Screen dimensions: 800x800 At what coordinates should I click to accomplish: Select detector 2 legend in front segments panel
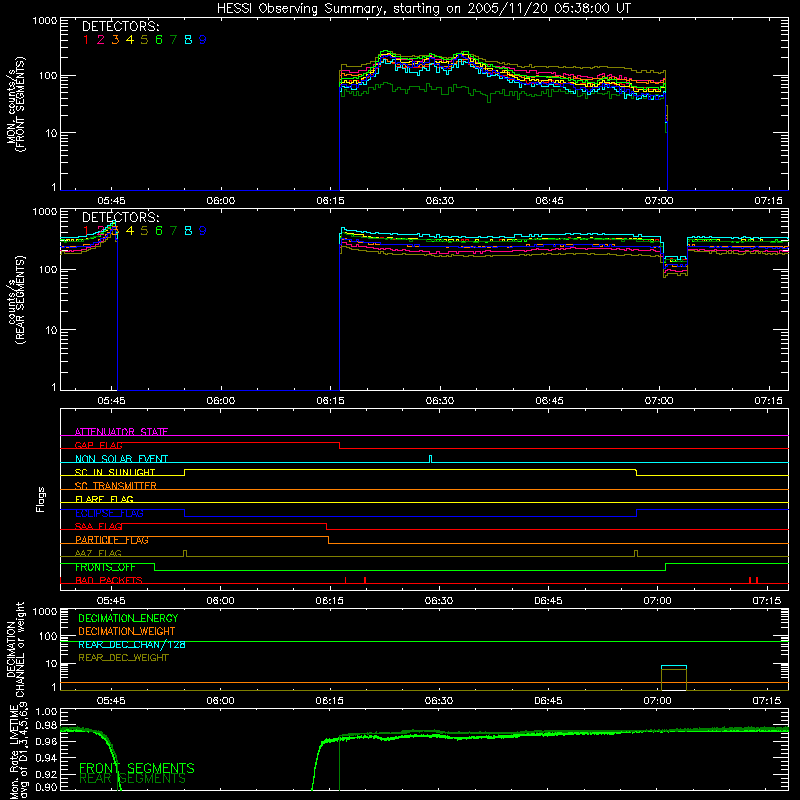pos(101,40)
